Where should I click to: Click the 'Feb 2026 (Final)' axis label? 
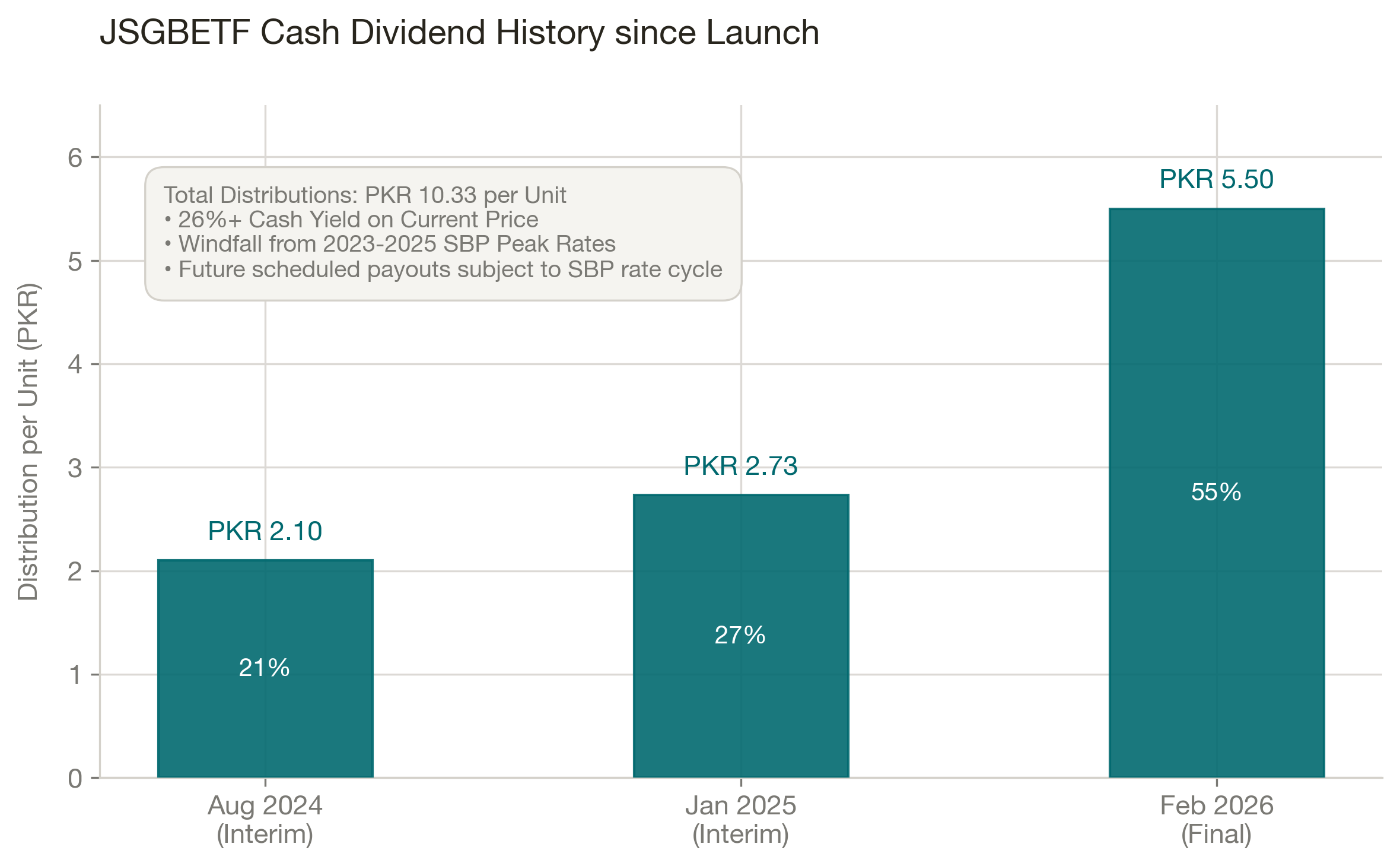pos(1217,820)
